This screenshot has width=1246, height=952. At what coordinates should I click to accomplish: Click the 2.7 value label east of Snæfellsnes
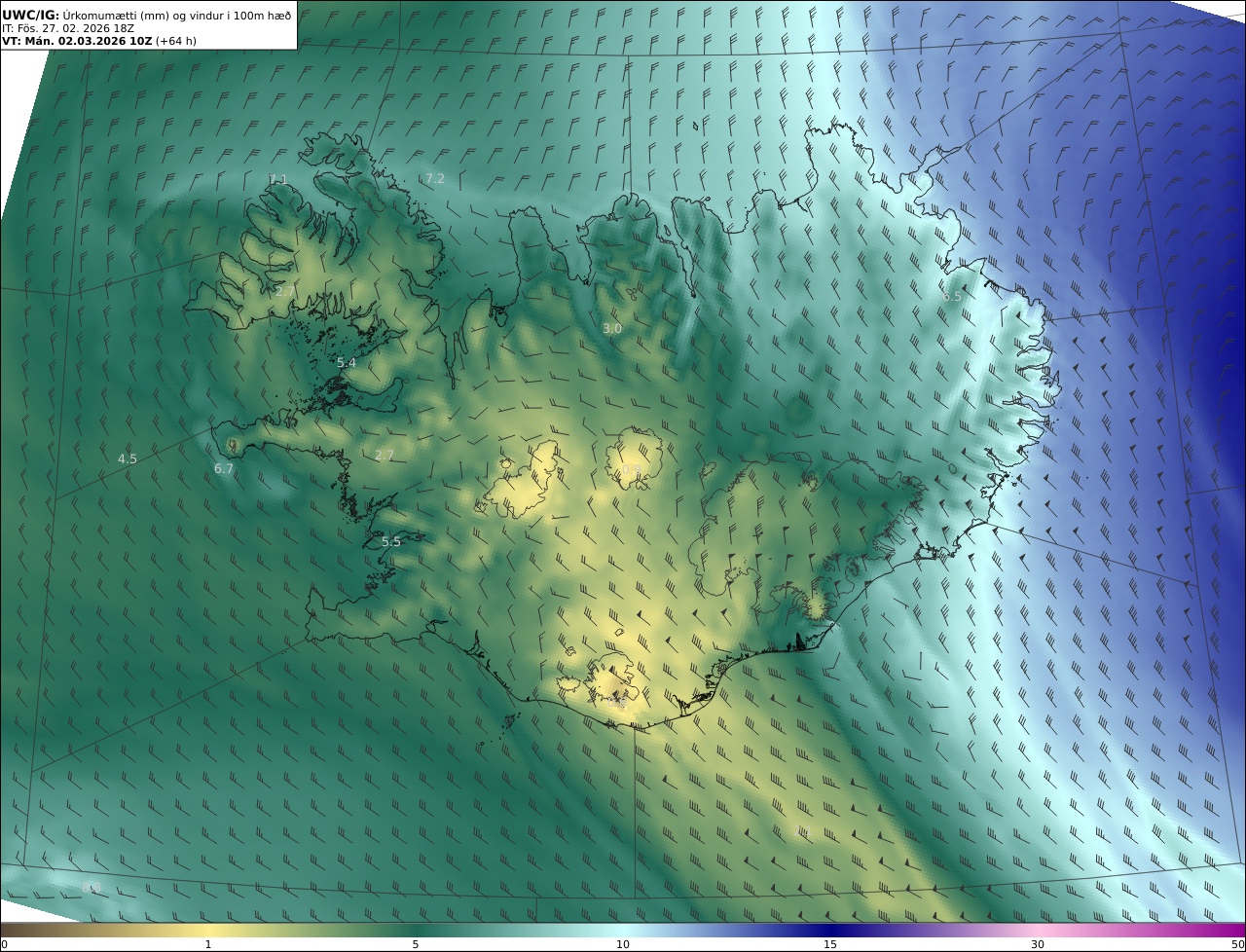pos(385,456)
